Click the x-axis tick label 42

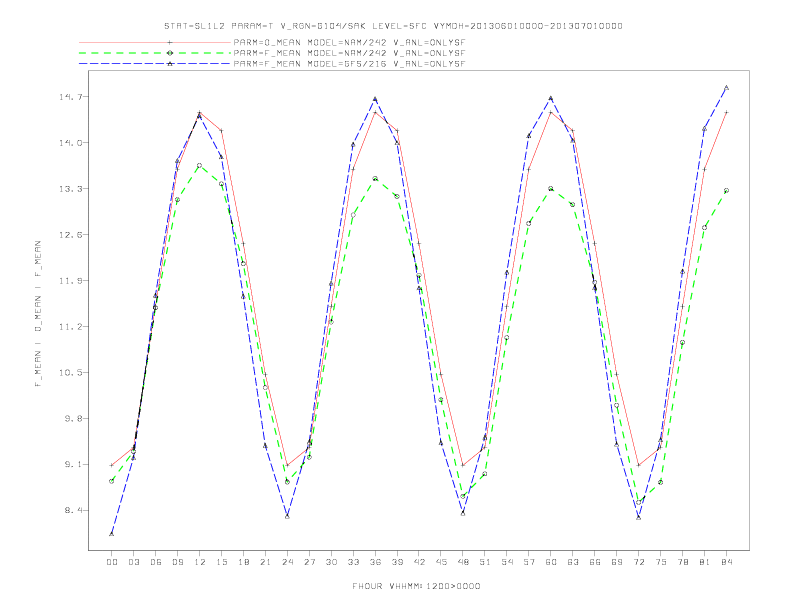pos(419,562)
